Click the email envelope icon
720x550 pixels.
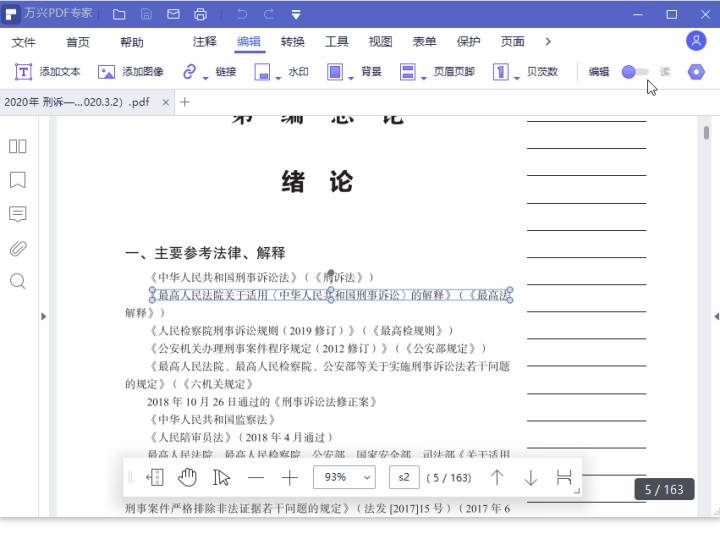[173, 15]
